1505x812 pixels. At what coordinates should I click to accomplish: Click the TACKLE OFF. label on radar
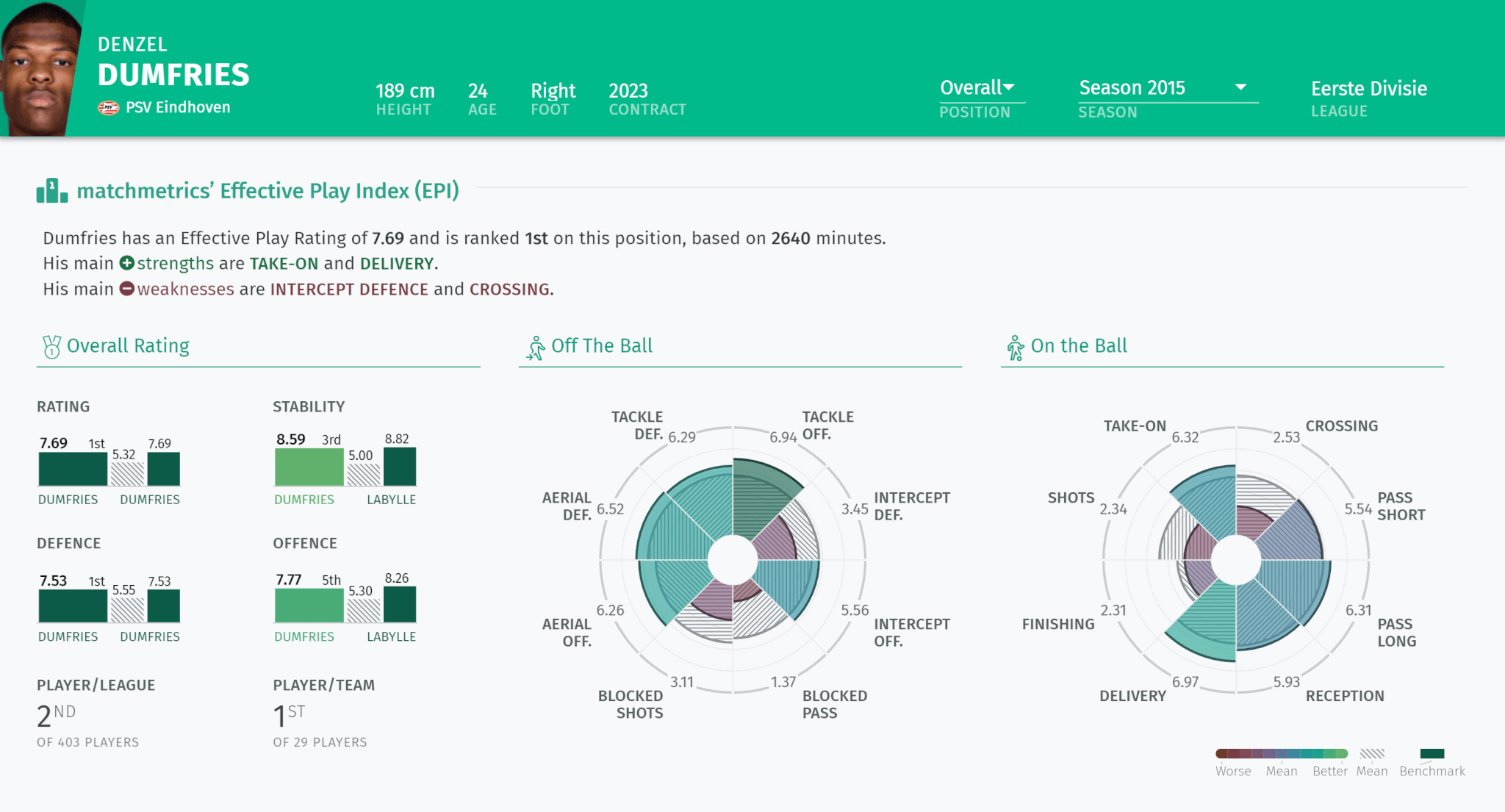[x=827, y=425]
